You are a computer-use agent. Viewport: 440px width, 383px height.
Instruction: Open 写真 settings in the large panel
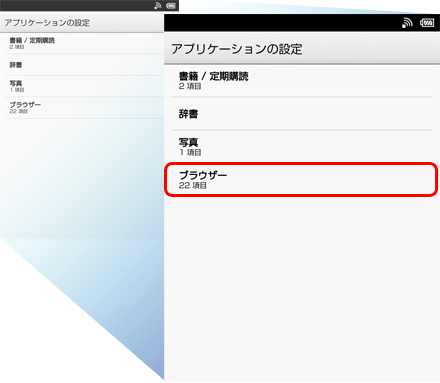tap(302, 147)
